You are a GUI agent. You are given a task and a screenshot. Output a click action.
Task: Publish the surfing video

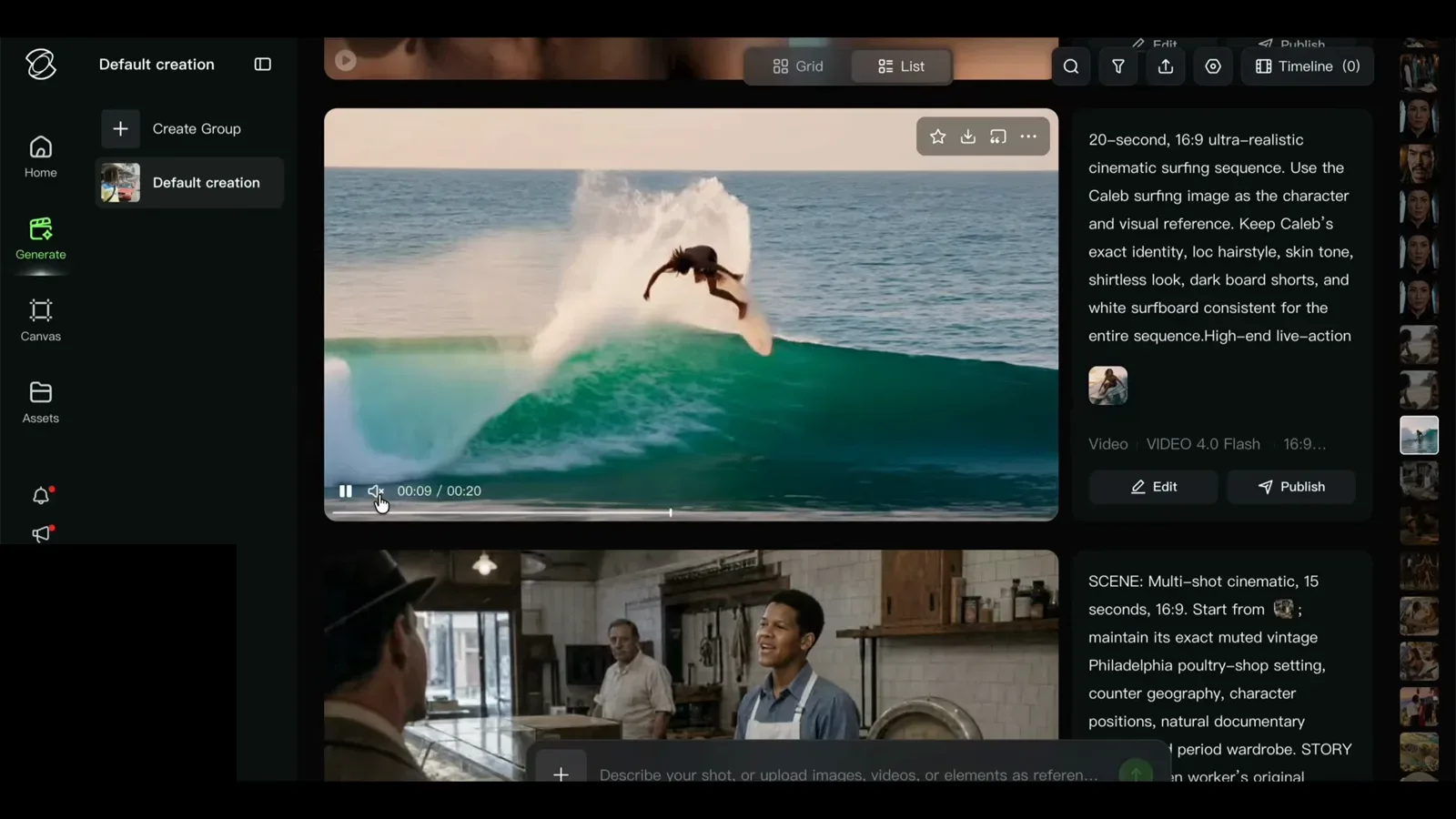point(1291,487)
